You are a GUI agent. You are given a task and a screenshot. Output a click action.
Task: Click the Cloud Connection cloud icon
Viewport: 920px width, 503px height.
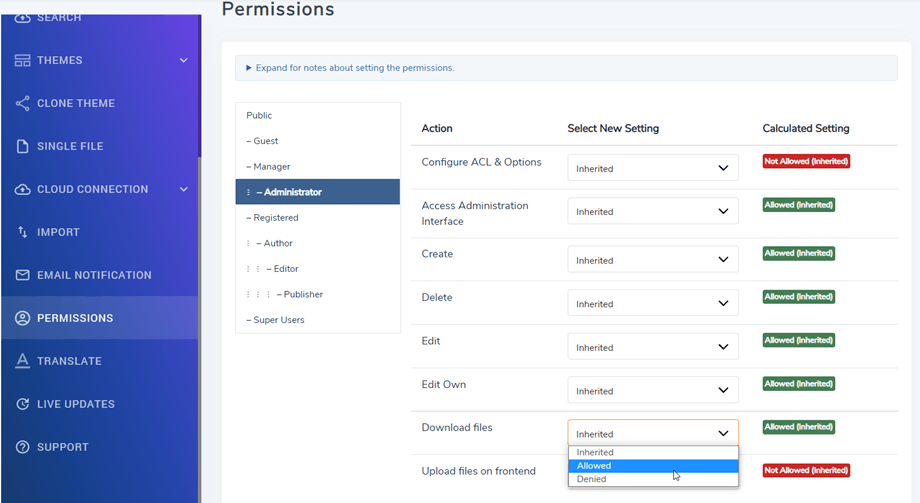22,189
